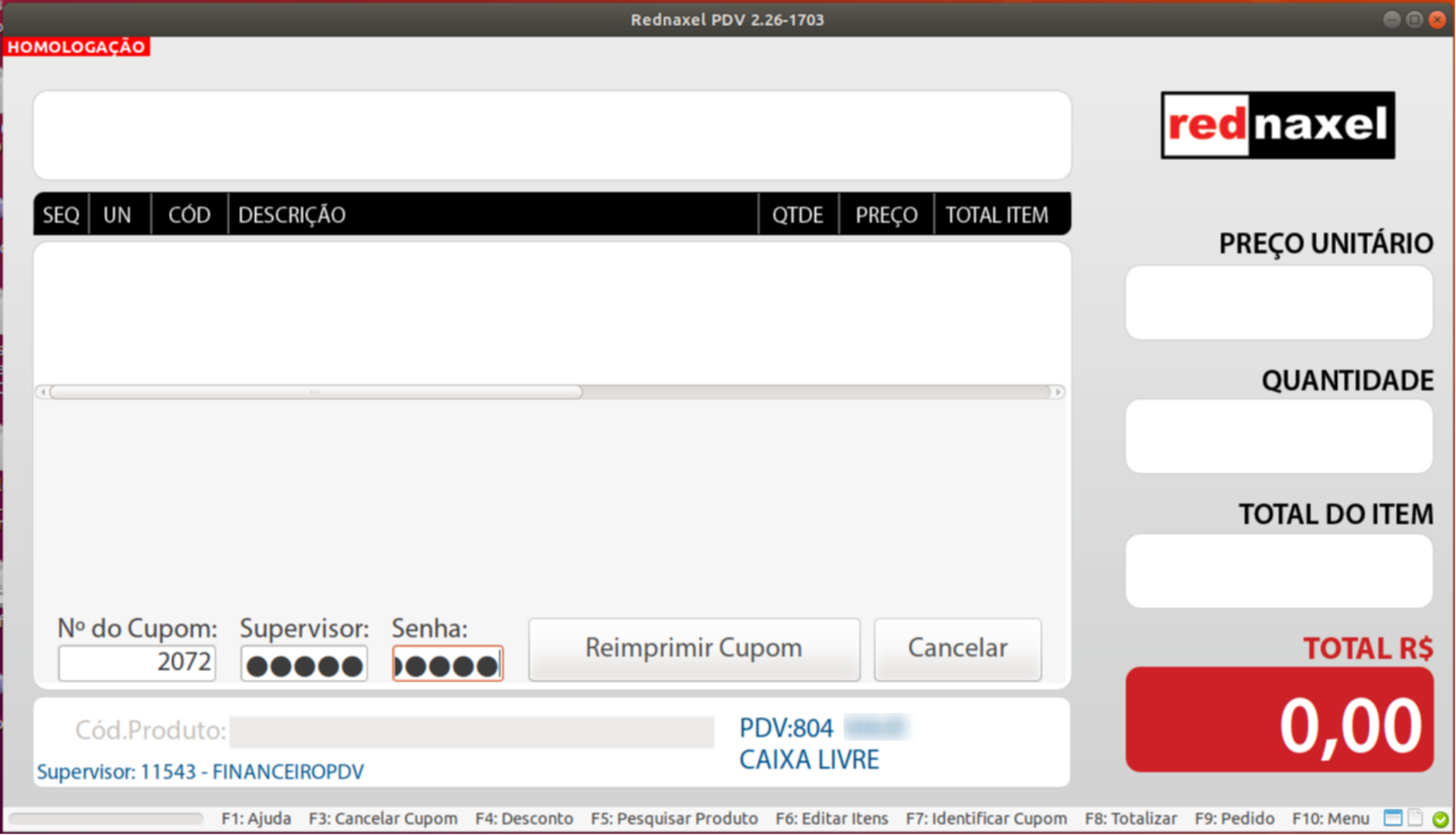1456x835 pixels.
Task: Click the Nº do Cupom field showing 2072
Action: [136, 663]
